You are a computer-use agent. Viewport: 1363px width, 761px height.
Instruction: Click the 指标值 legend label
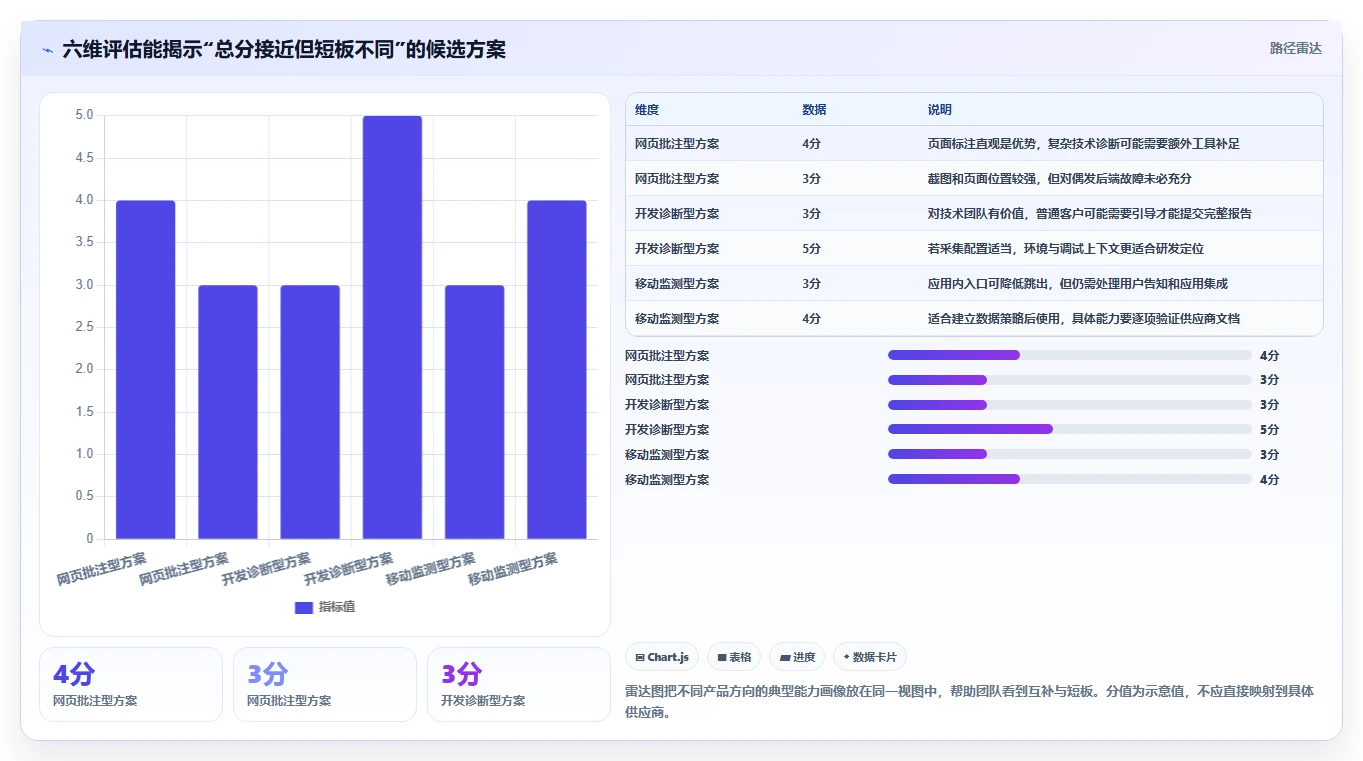(x=337, y=607)
